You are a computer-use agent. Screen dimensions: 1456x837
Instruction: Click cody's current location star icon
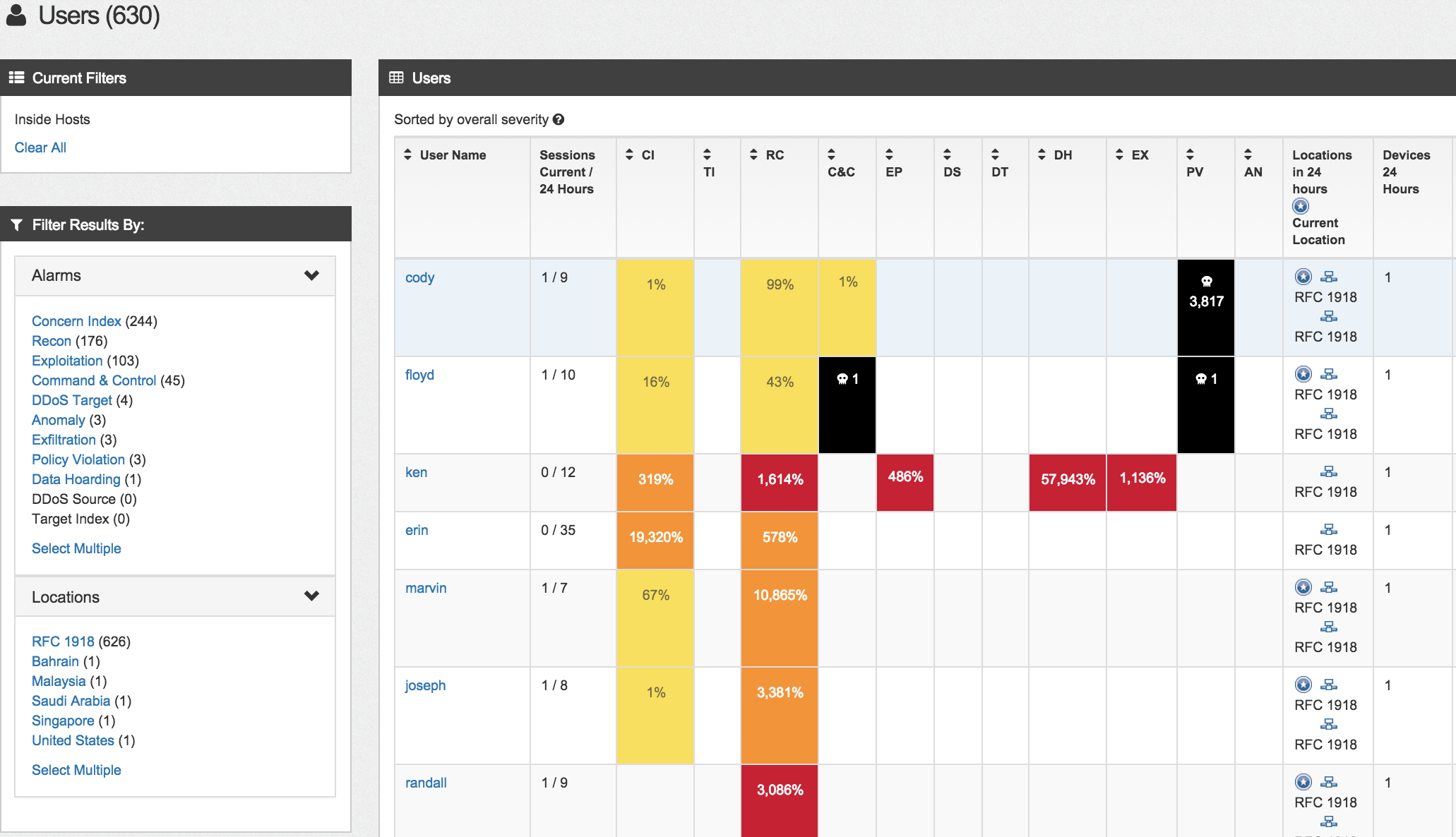tap(1303, 277)
